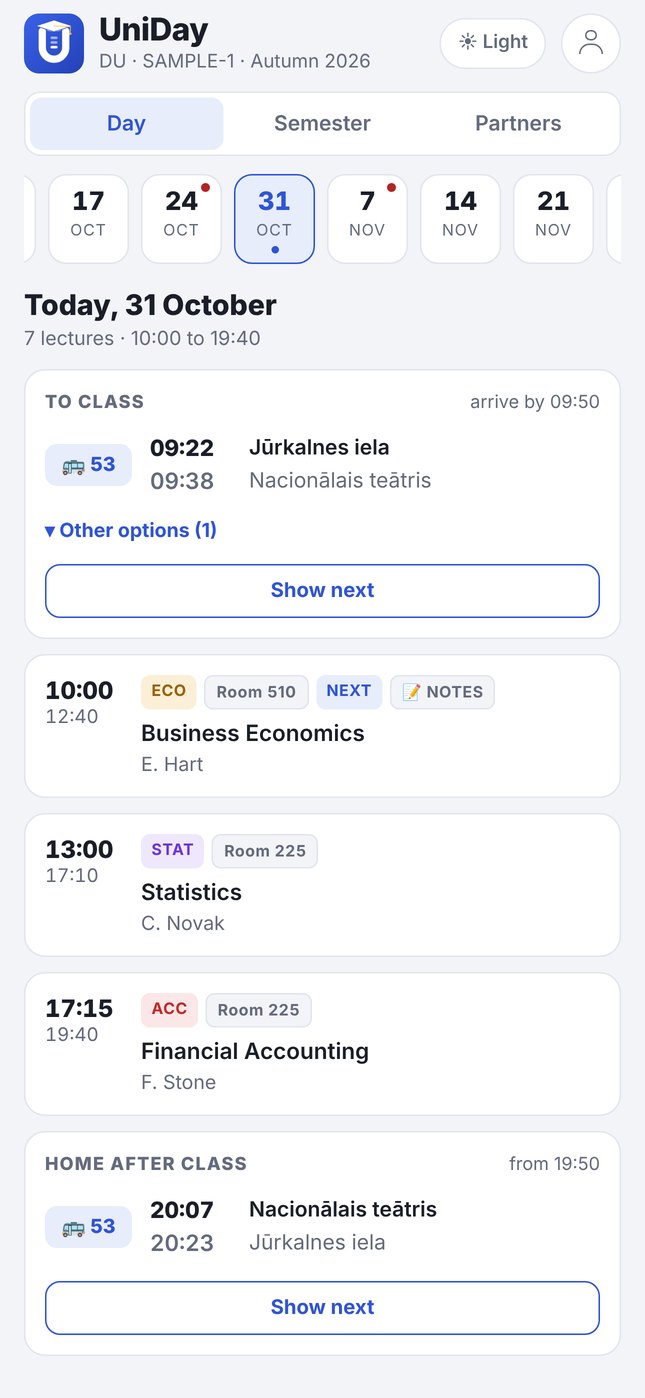Open the Partners tab
This screenshot has height=1398, width=645.
(518, 124)
